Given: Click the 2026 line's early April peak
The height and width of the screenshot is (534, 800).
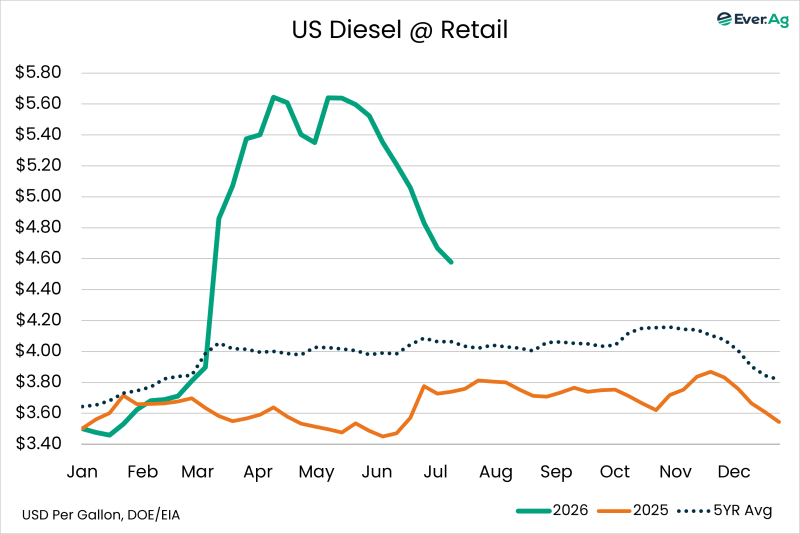Looking at the screenshot, I should click(273, 97).
